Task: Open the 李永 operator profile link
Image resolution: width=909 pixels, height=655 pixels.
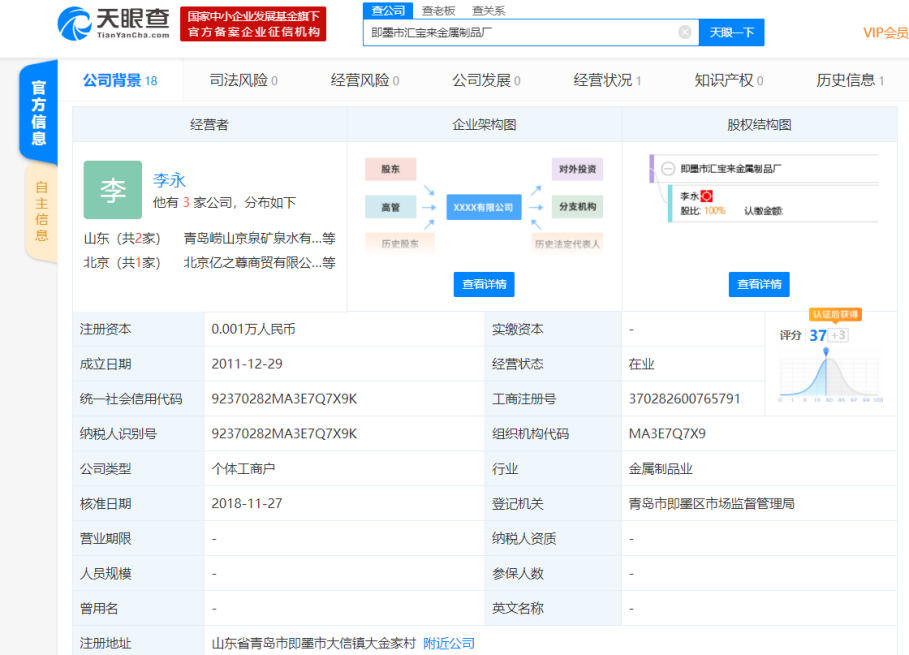Action: (169, 181)
